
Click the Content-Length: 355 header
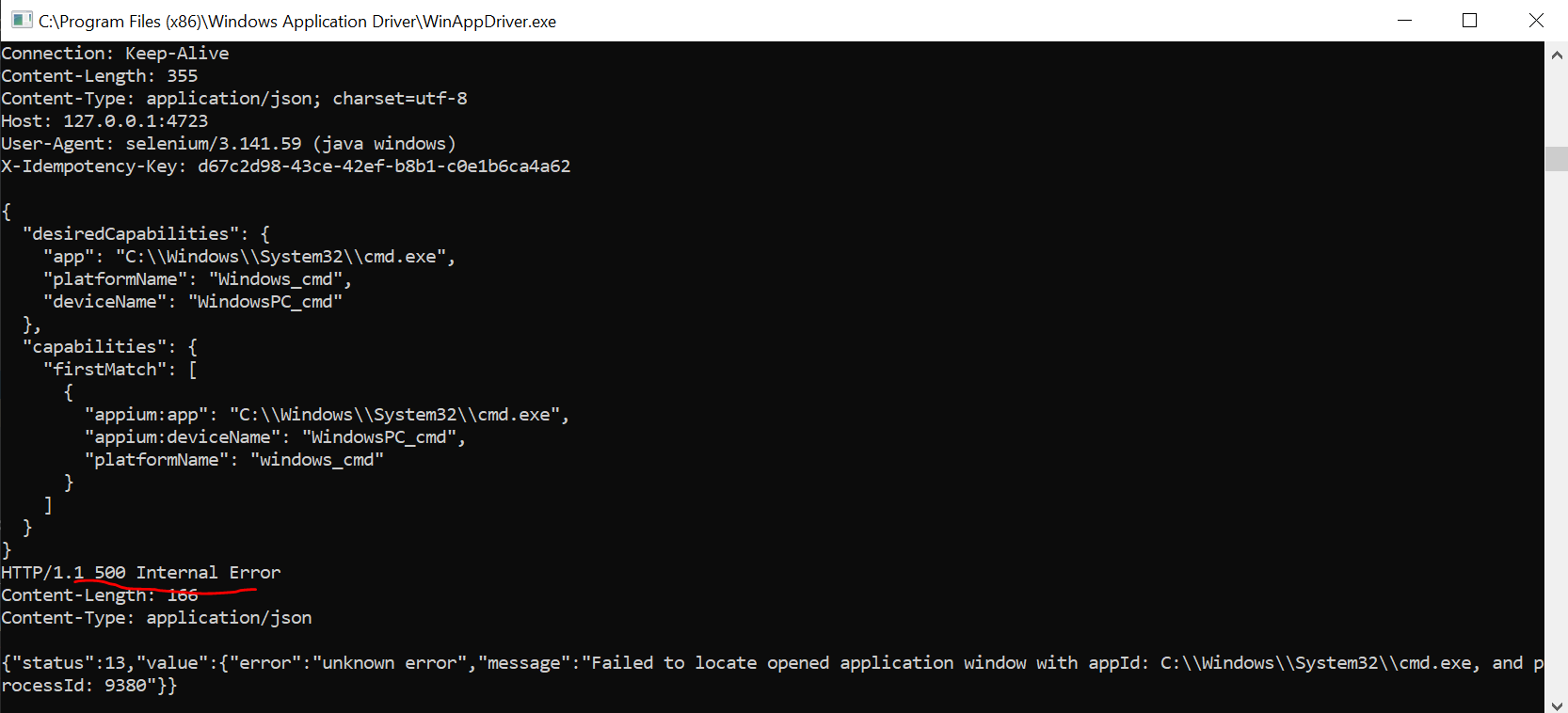pyautogui.click(x=100, y=75)
